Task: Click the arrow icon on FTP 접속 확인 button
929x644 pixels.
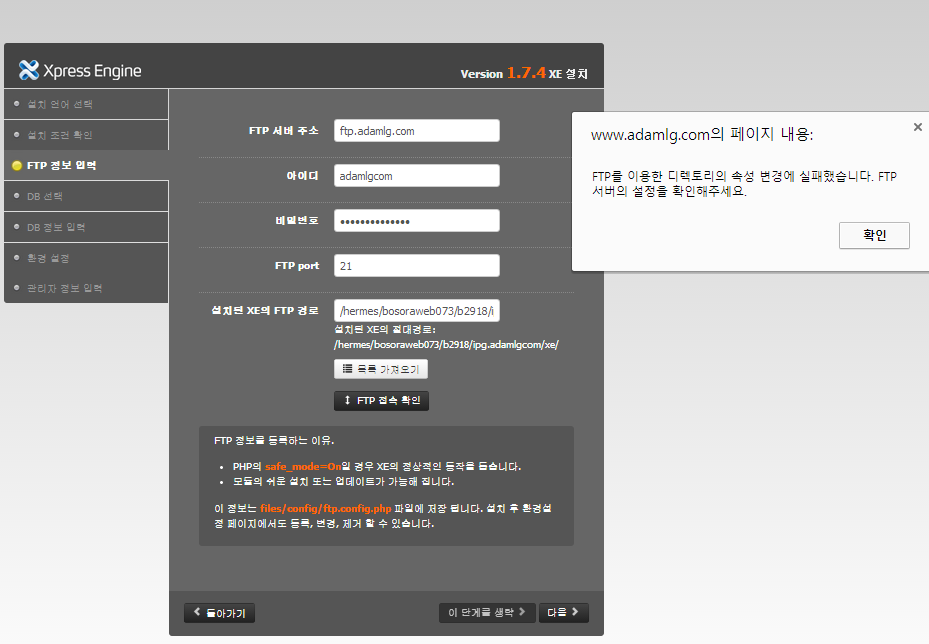Action: click(348, 400)
